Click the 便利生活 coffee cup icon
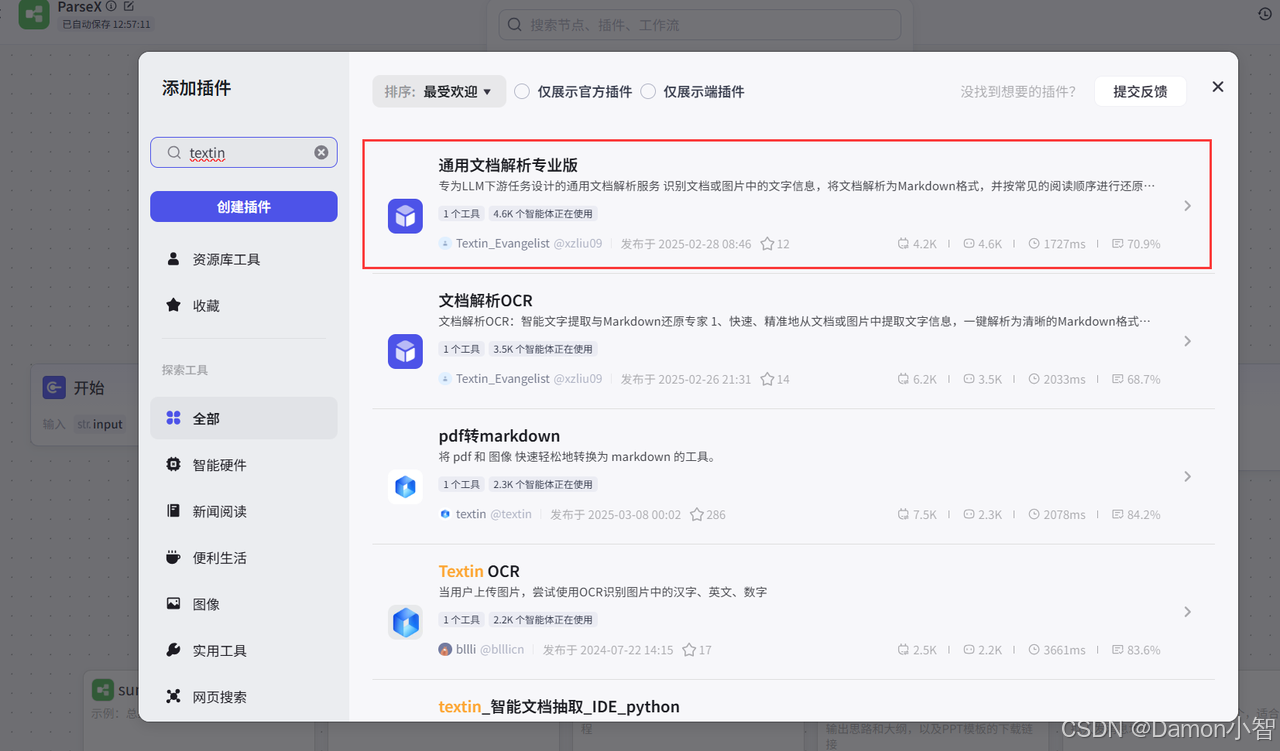The width and height of the screenshot is (1280, 751). [x=173, y=558]
